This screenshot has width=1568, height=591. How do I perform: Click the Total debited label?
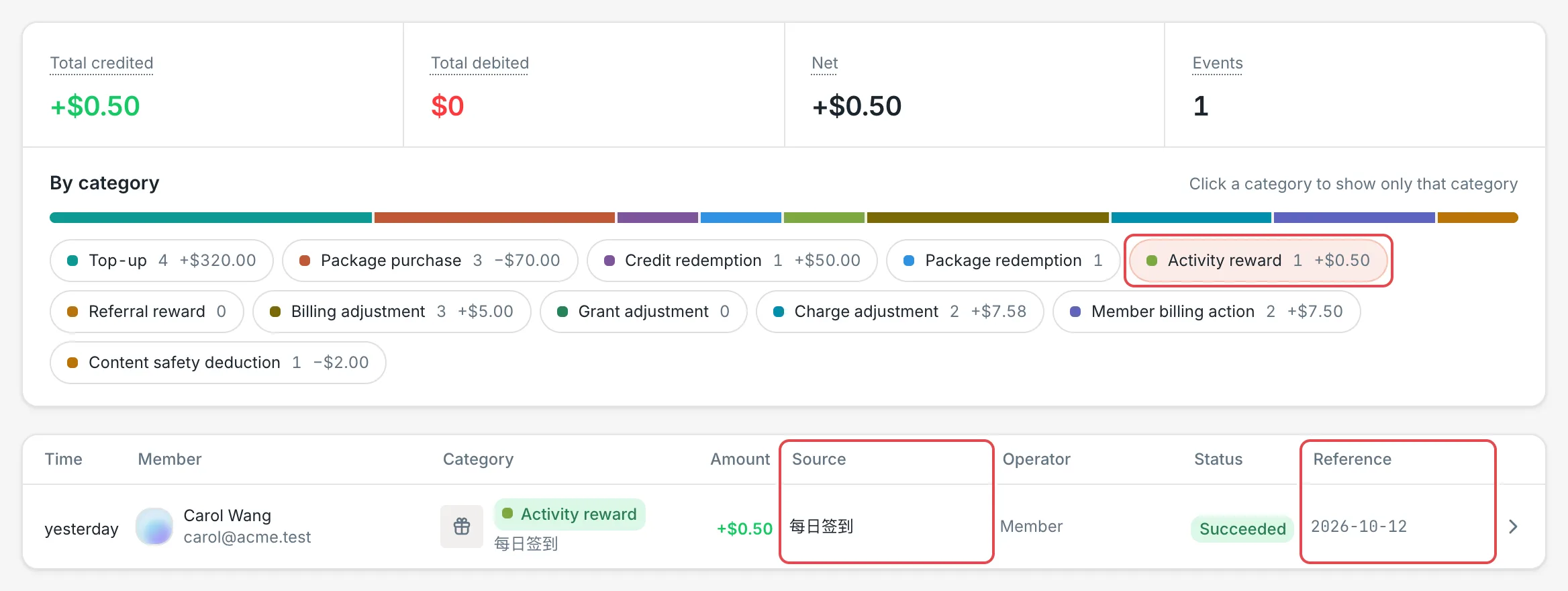coord(480,63)
